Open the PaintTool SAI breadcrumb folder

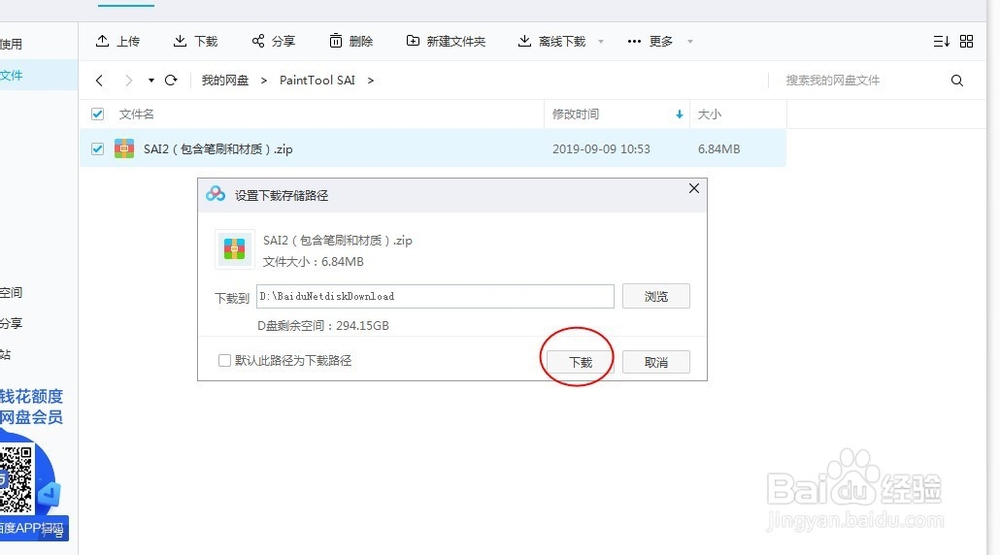[317, 80]
